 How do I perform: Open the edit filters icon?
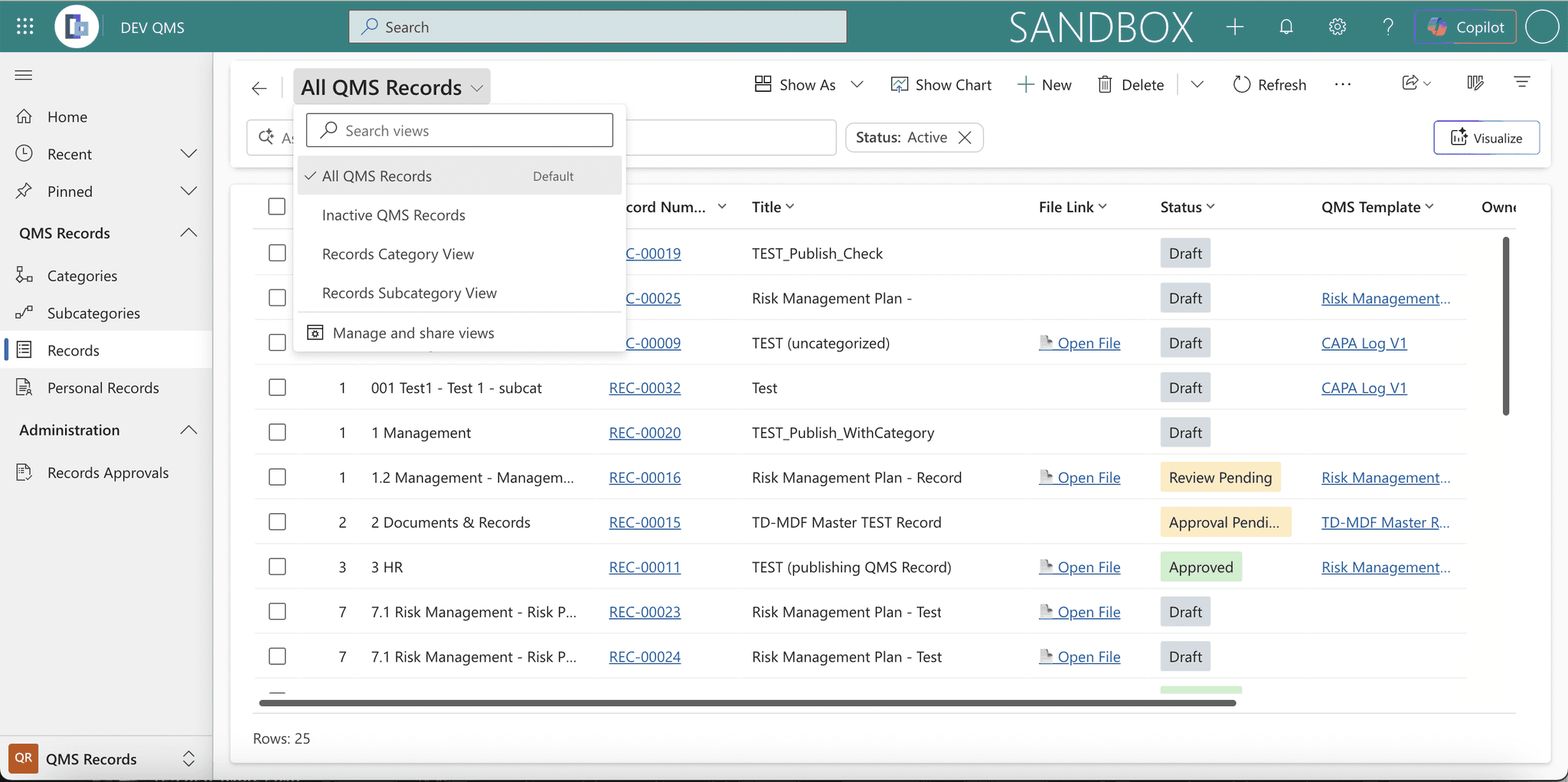click(x=1522, y=82)
